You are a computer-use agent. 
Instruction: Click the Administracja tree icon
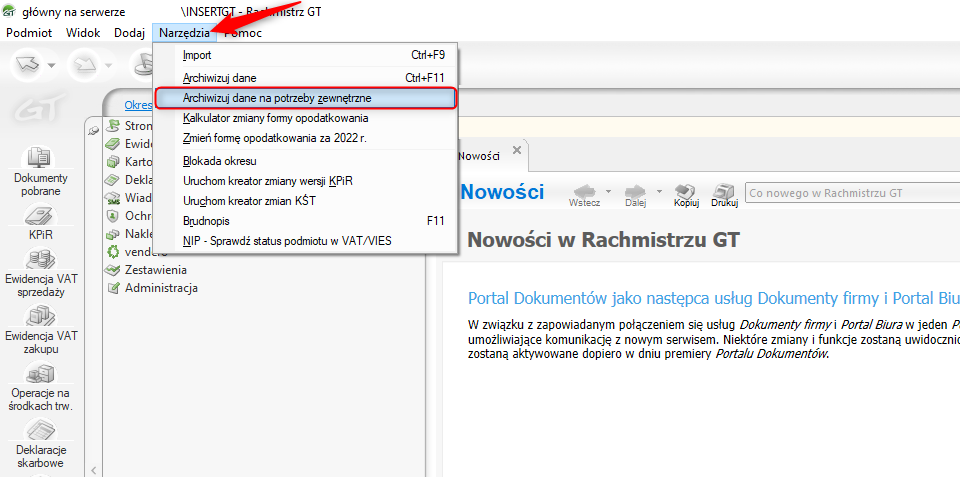coord(113,288)
